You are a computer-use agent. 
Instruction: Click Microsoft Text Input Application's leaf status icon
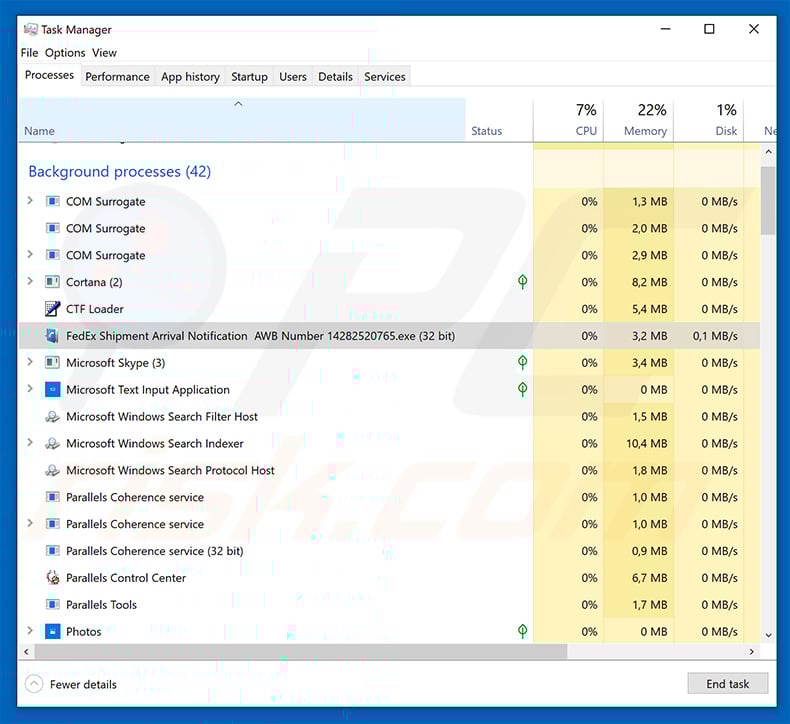[x=522, y=389]
